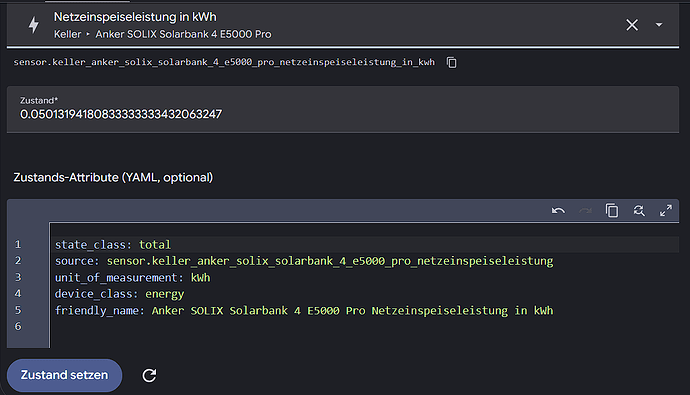
Task: Click the source: sensor line in YAML
Action: pos(304,261)
